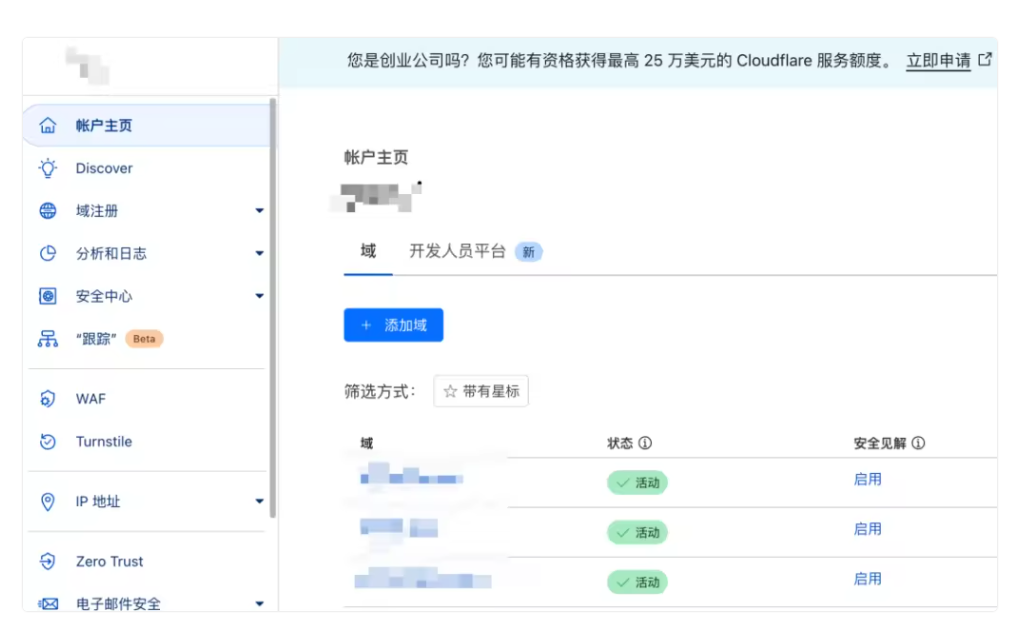The height and width of the screenshot is (637, 1035).
Task: Select the 域 tab
Action: (x=368, y=251)
